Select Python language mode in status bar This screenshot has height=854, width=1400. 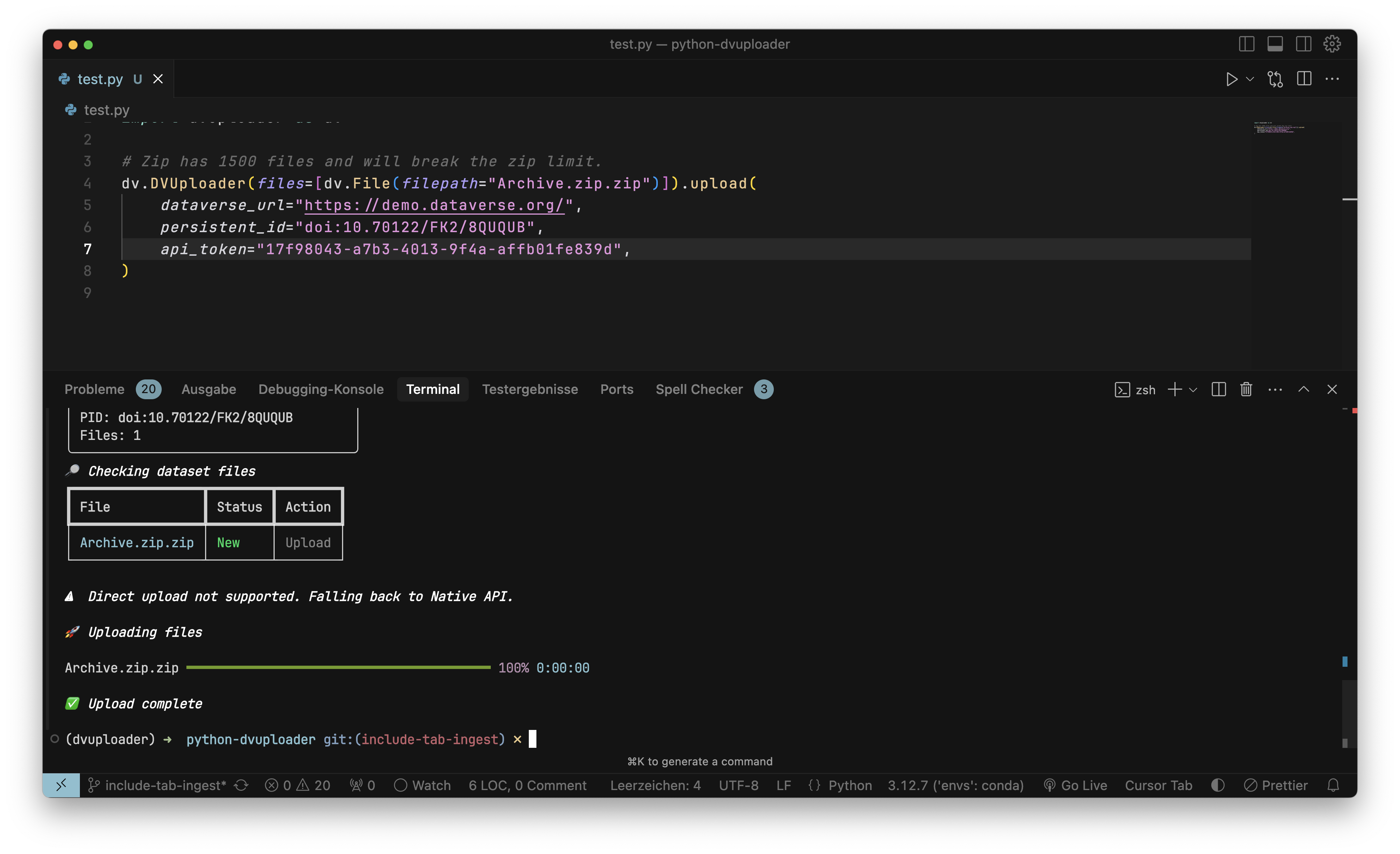[x=850, y=785]
